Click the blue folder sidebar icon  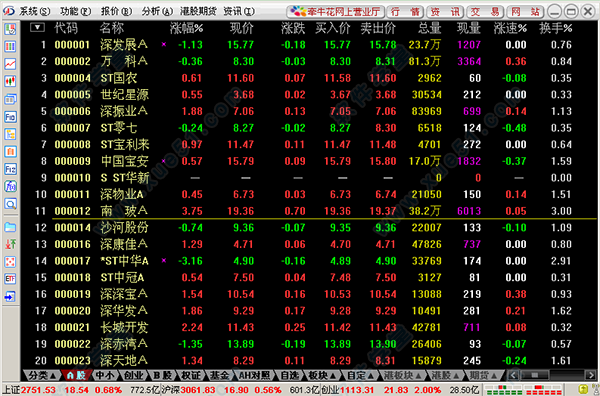coord(10,227)
